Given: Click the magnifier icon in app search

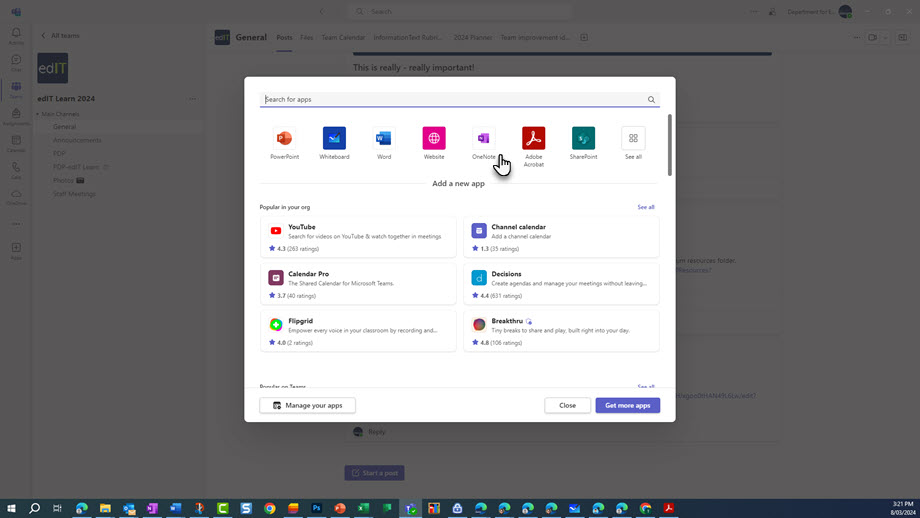Looking at the screenshot, I should [x=651, y=100].
